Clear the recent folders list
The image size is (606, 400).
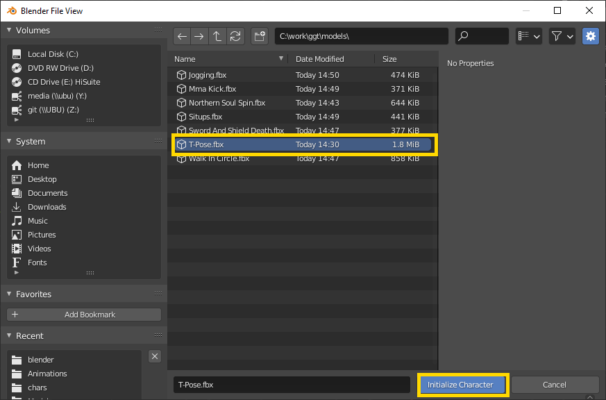[x=155, y=356]
